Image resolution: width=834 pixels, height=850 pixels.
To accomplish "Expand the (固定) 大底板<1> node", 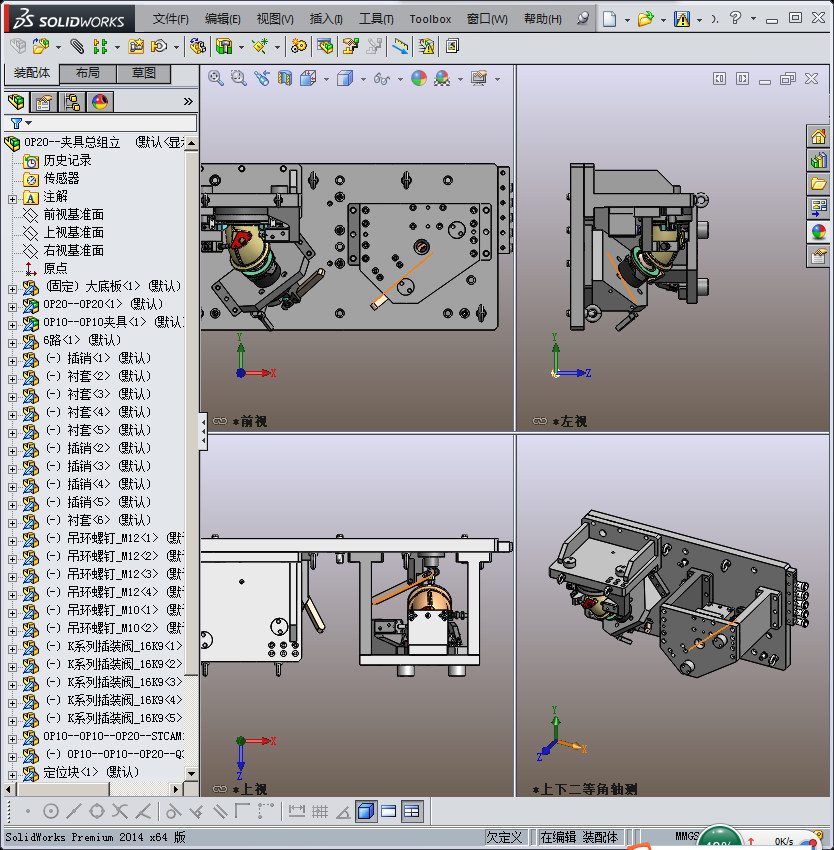I will click(x=12, y=289).
